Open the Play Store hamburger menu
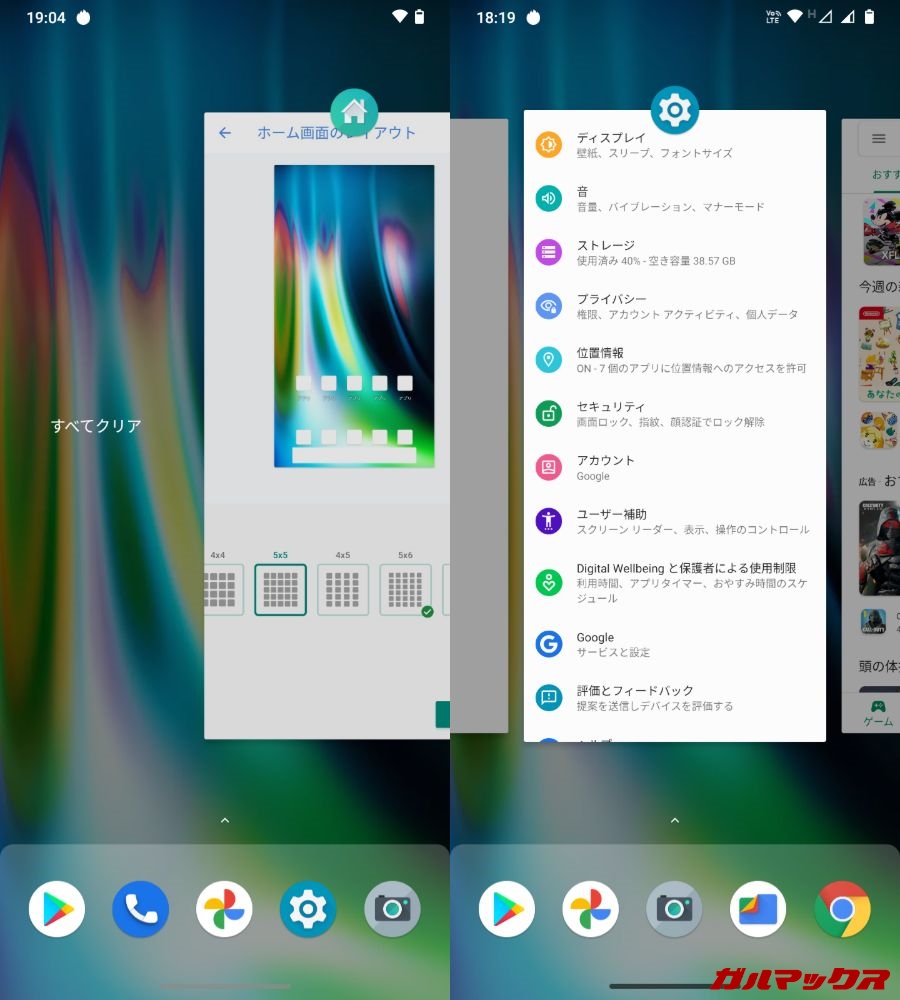Screen dimensions: 900x1000 pyautogui.click(x=878, y=139)
